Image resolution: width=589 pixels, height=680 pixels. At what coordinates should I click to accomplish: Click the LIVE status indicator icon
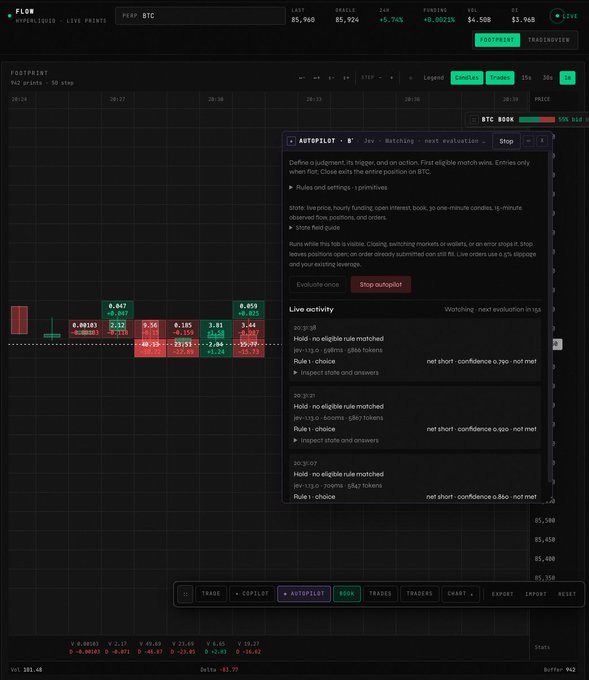557,16
